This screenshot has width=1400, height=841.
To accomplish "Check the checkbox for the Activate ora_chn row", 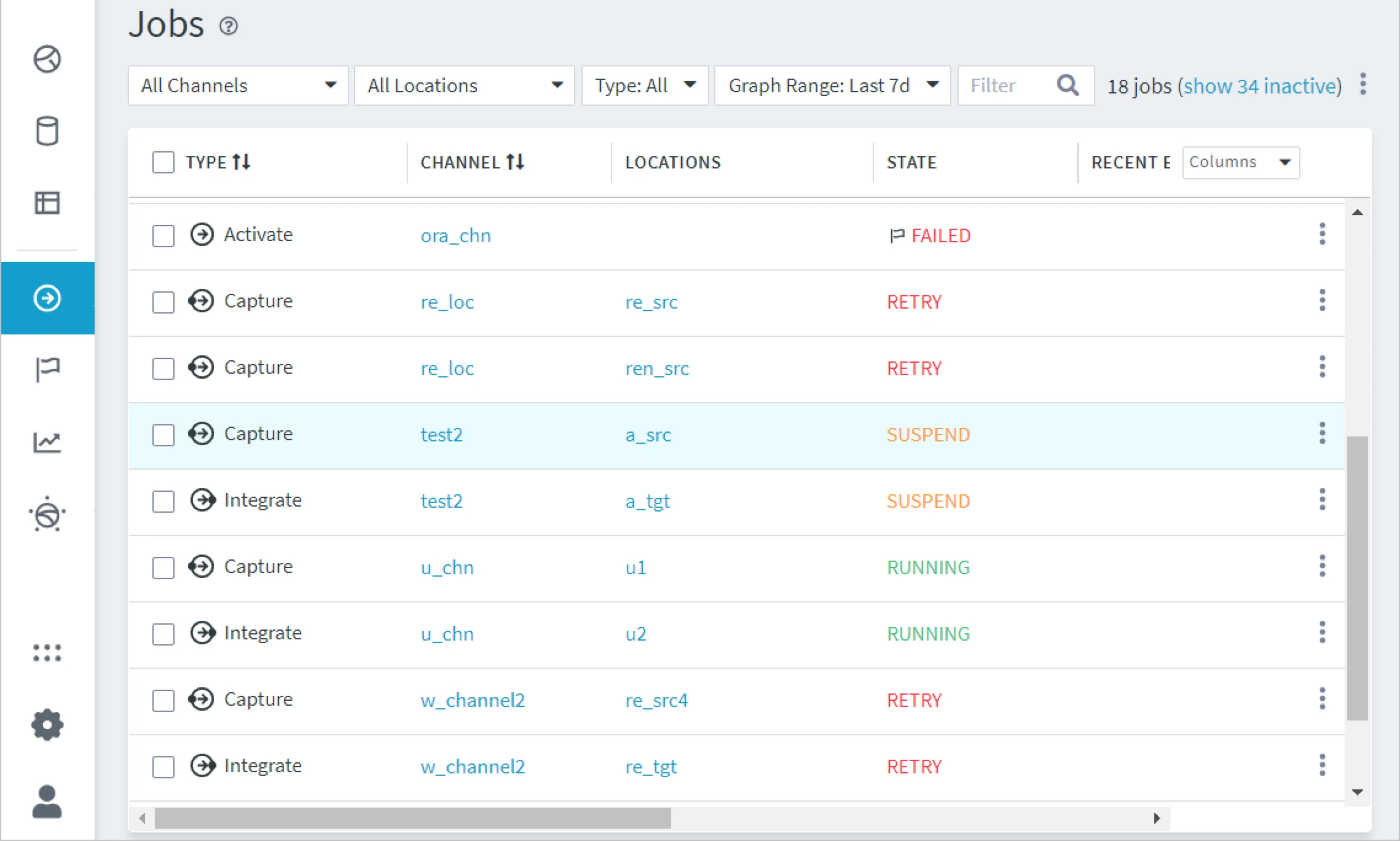I will click(x=163, y=235).
